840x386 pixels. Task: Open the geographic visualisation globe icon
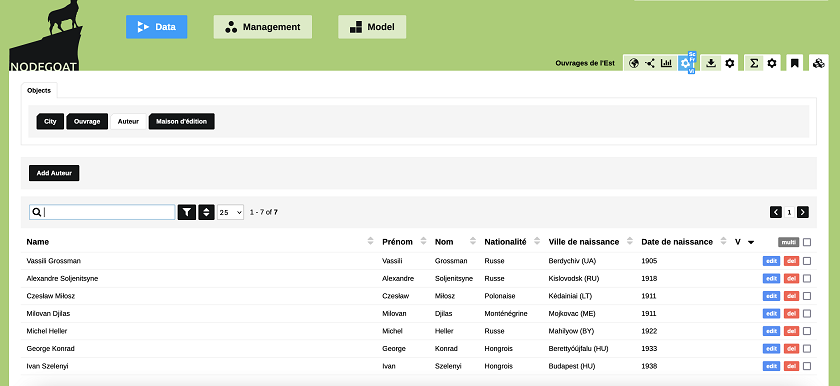[x=634, y=63]
